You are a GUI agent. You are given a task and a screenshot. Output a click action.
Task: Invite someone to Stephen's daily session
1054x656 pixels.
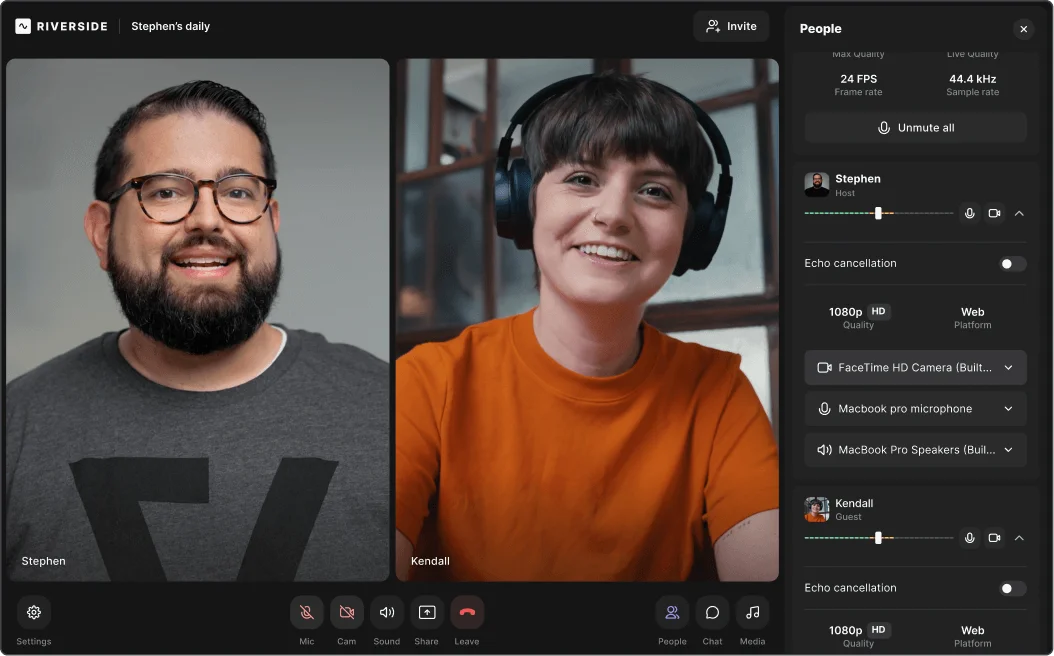[731, 26]
